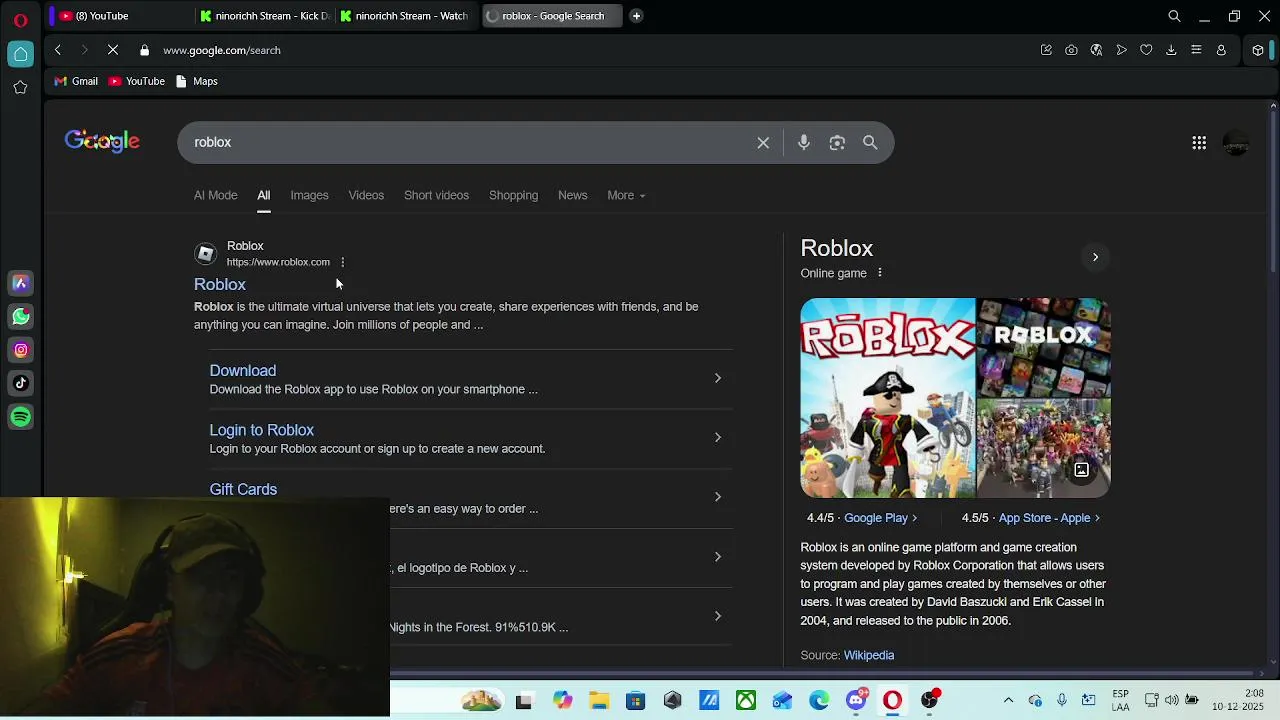
Task: Select the Short videos search tab
Action: click(x=436, y=195)
